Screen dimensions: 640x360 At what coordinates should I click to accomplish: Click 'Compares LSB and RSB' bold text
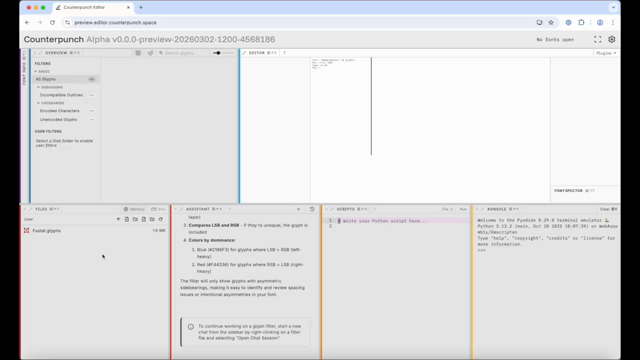(x=214, y=225)
